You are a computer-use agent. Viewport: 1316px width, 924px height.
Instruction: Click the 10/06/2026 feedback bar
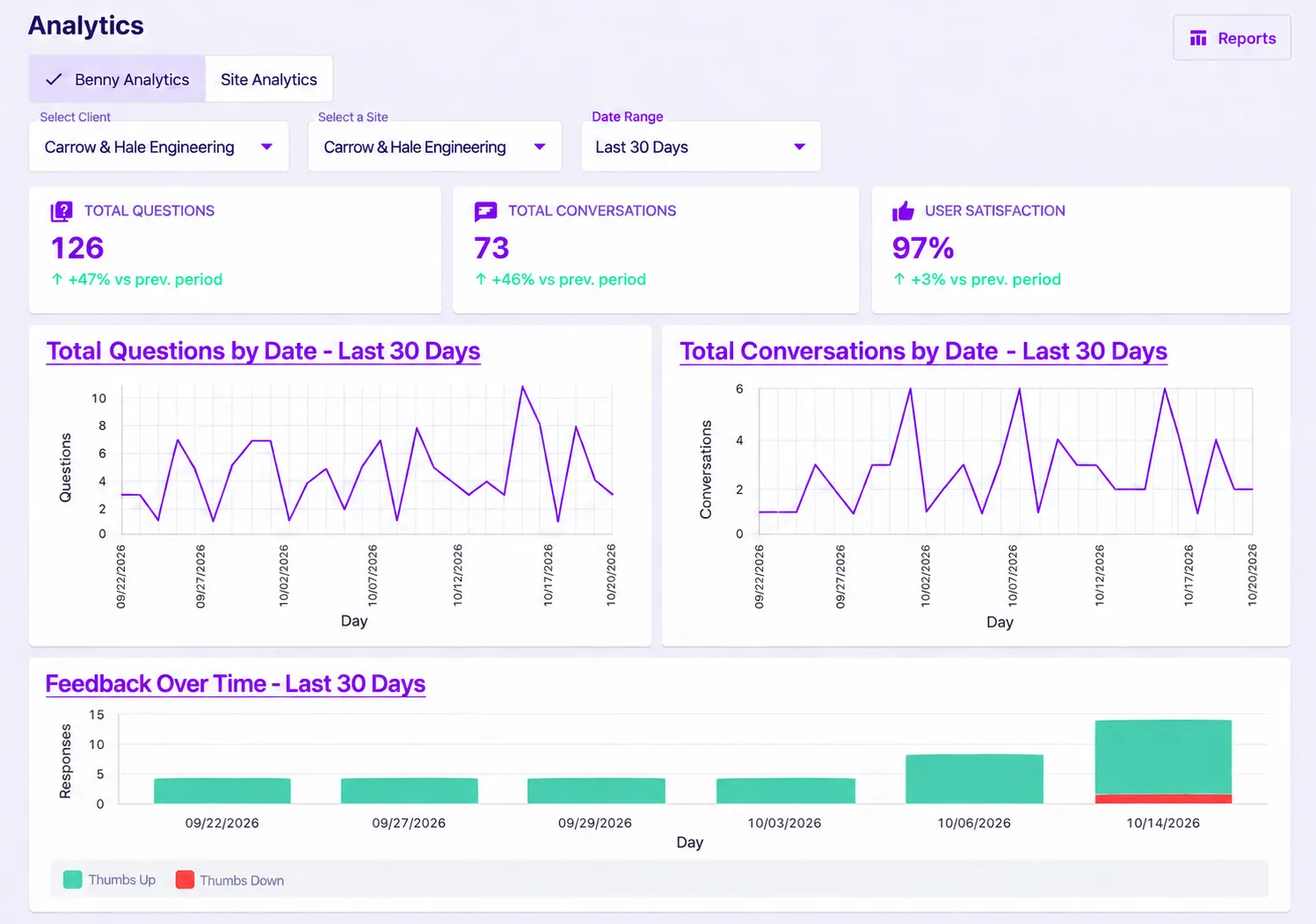click(974, 779)
